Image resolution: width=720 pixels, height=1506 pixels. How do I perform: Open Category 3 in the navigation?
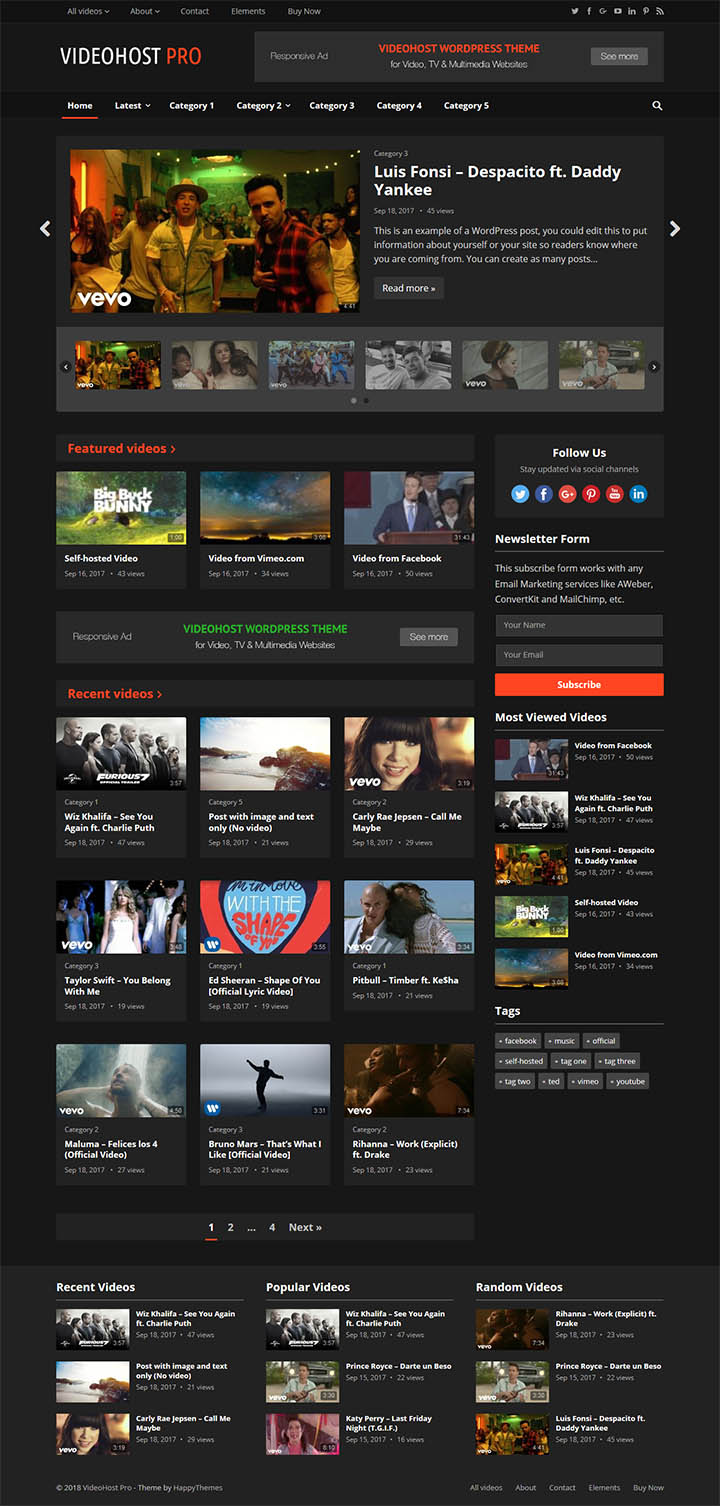point(332,105)
